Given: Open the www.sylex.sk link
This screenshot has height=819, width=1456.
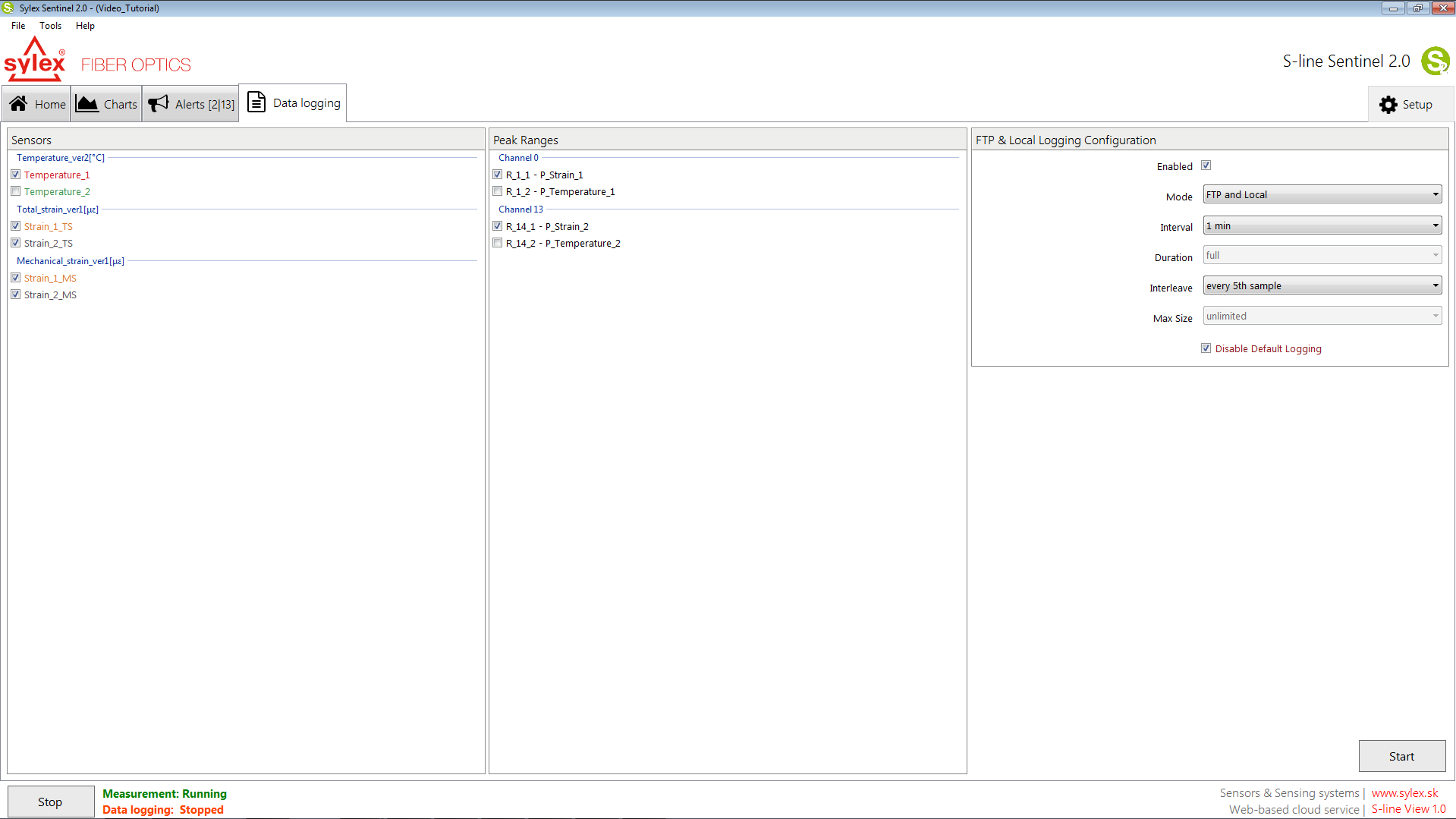Looking at the screenshot, I should (1404, 793).
